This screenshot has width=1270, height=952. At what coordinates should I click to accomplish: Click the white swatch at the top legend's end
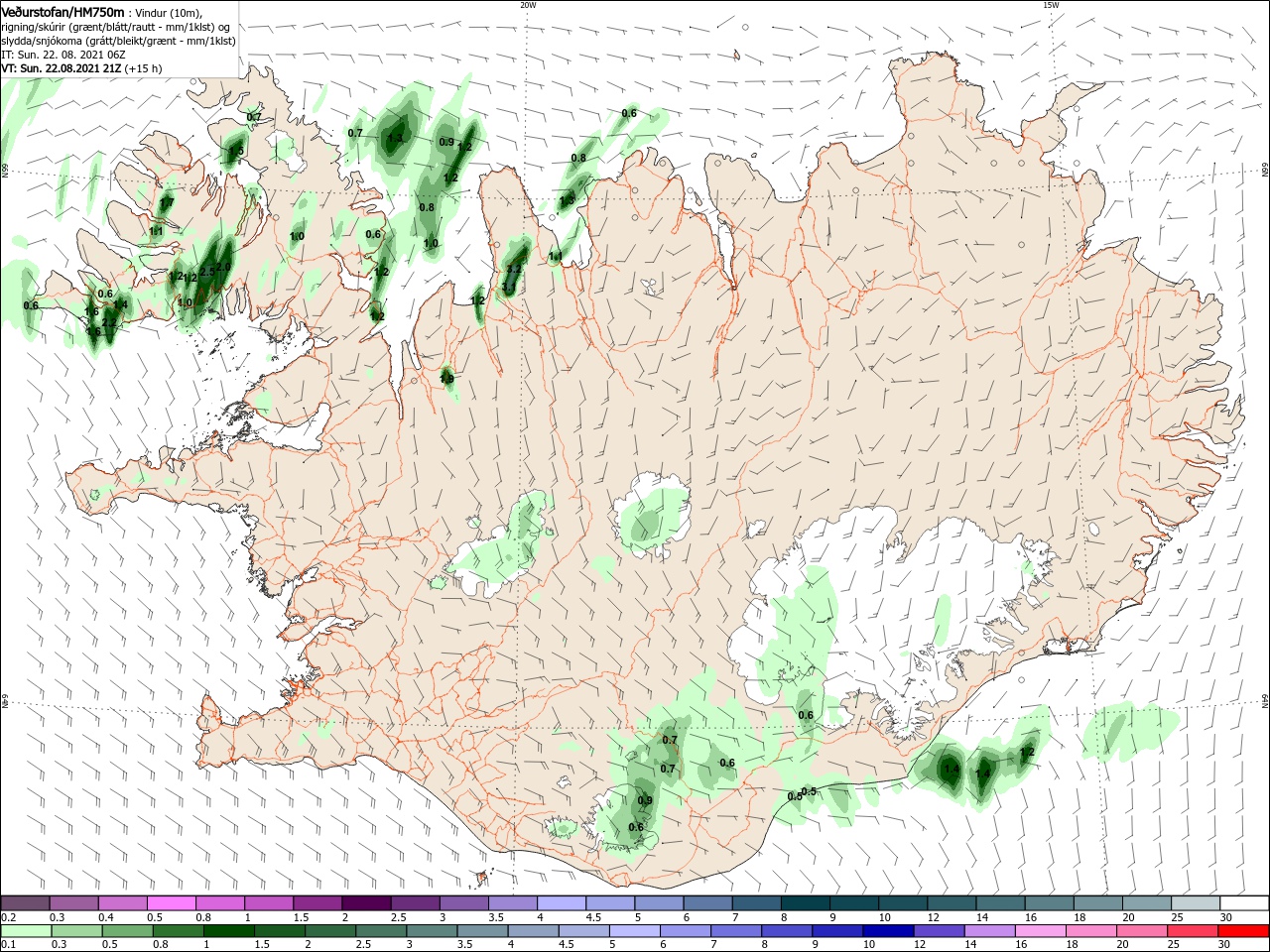[x=1244, y=902]
